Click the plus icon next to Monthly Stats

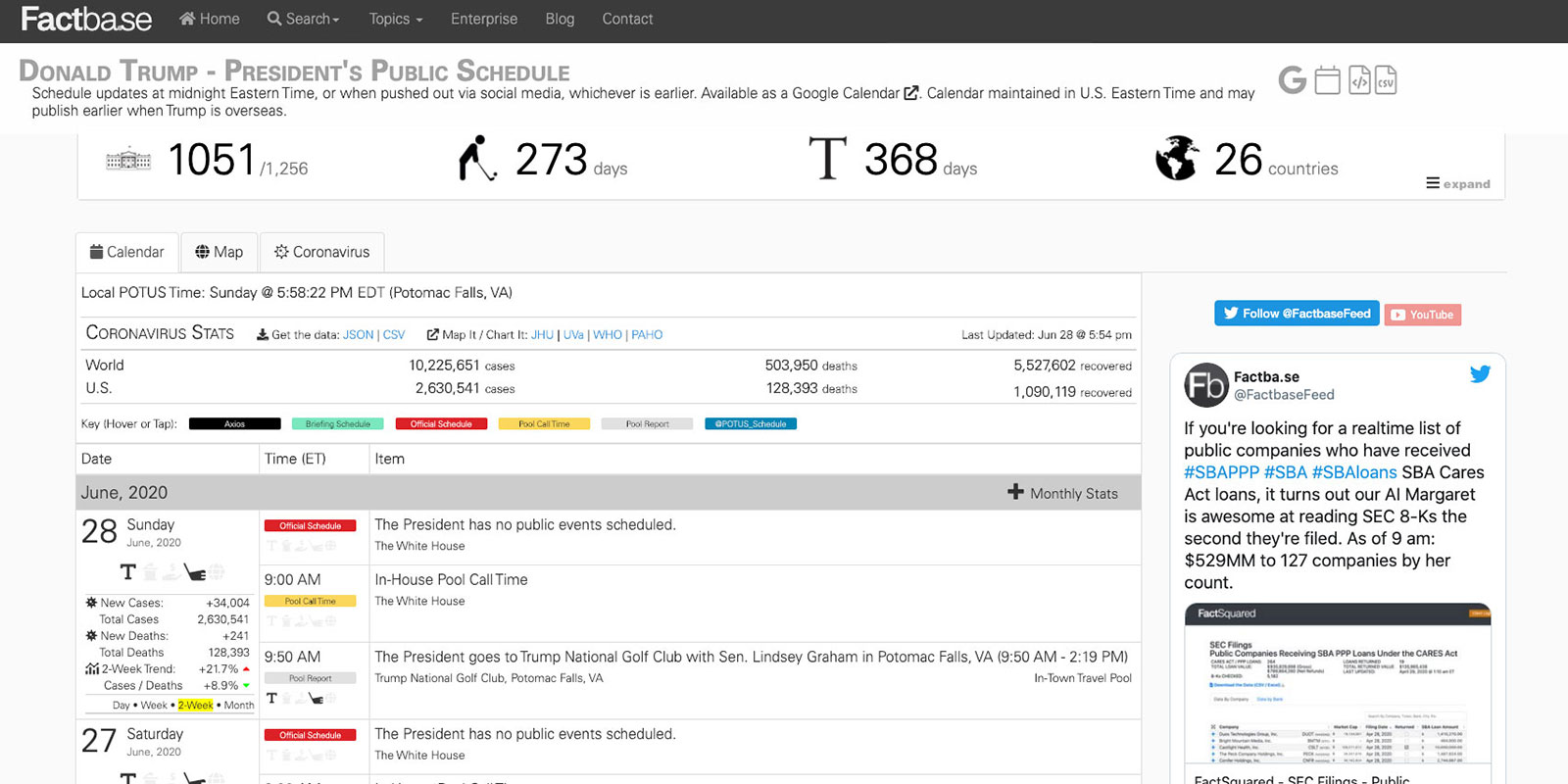pyautogui.click(x=1015, y=492)
